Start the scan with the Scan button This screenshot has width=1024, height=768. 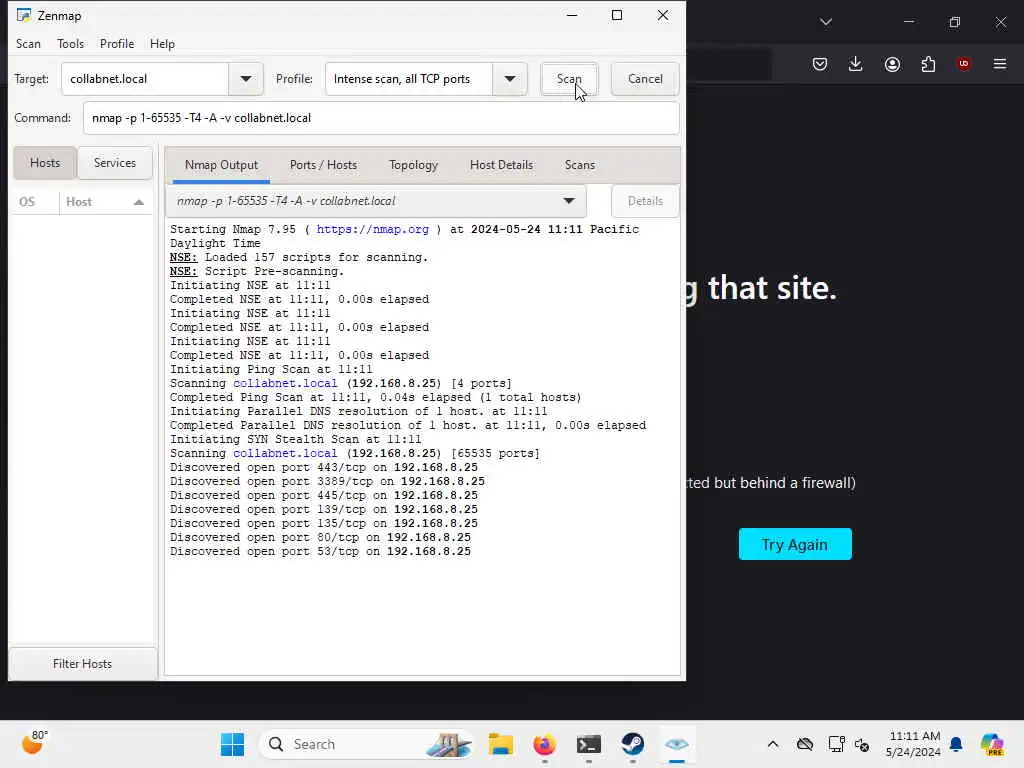click(569, 79)
